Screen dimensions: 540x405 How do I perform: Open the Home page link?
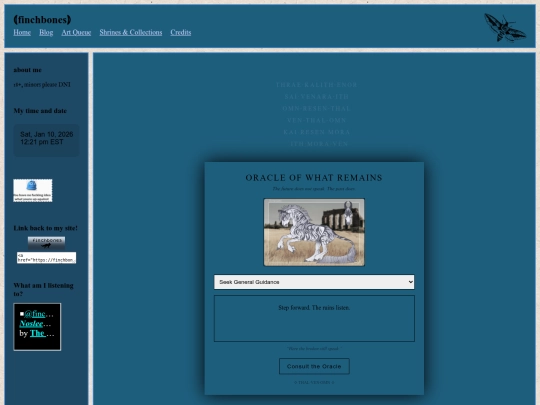click(22, 32)
